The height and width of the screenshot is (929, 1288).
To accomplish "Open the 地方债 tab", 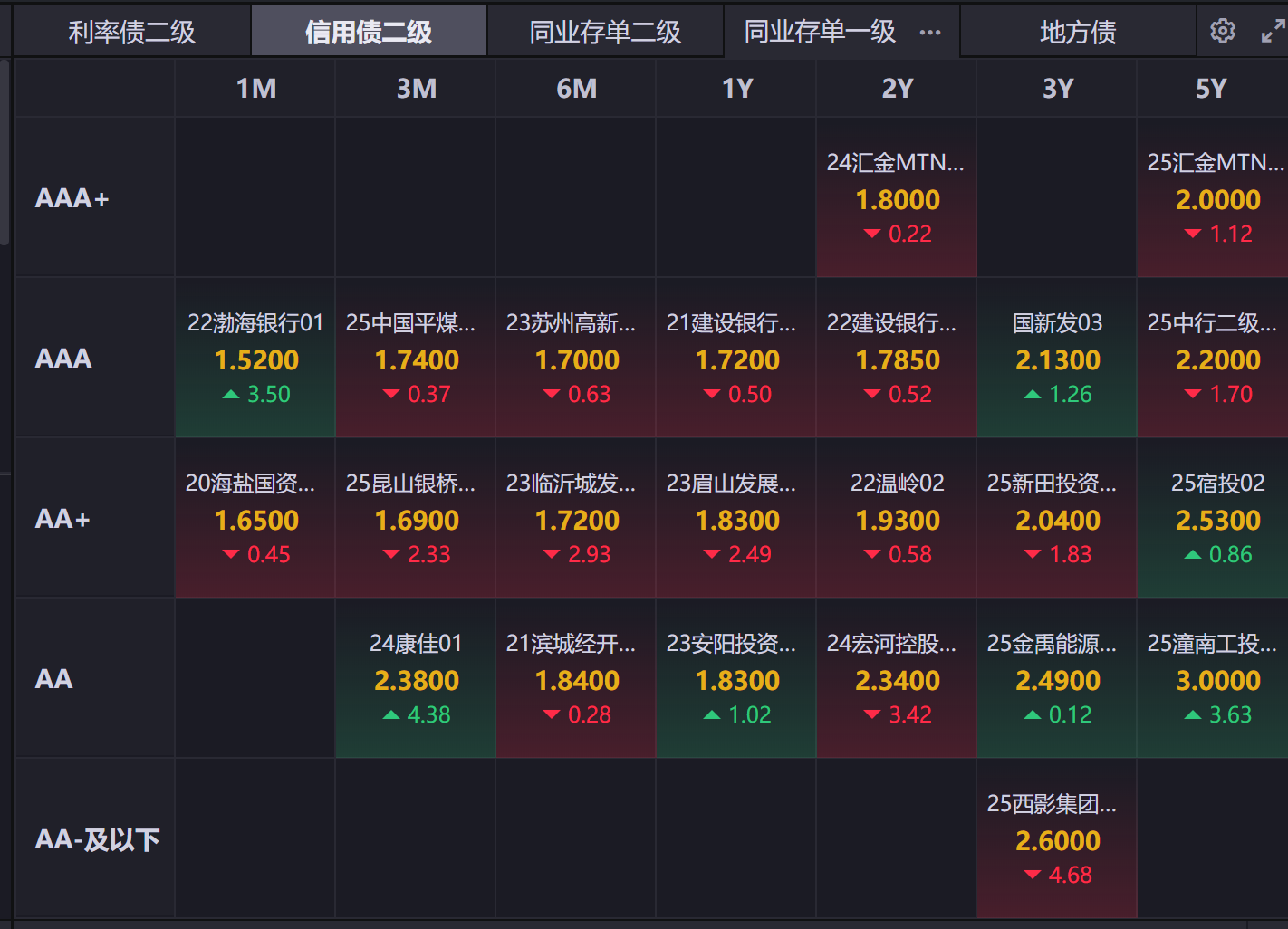I will coord(1078,33).
